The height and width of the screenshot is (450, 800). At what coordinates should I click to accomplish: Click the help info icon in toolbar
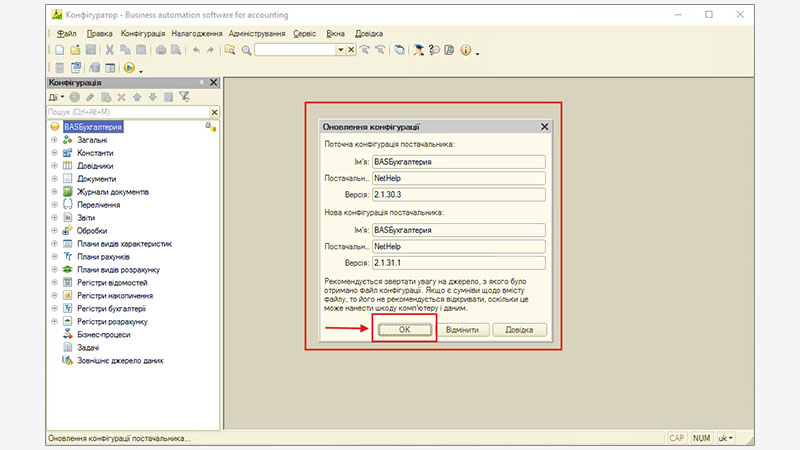[465, 49]
